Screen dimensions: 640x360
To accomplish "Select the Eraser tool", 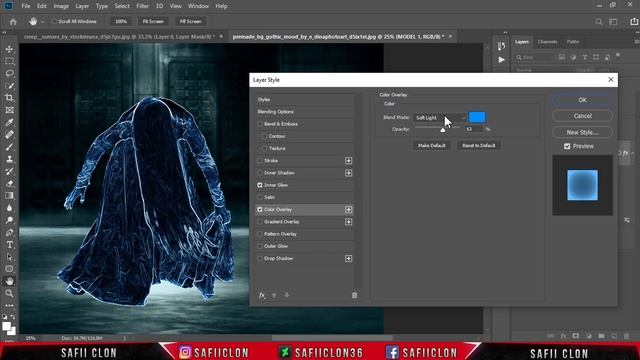I will (9, 184).
